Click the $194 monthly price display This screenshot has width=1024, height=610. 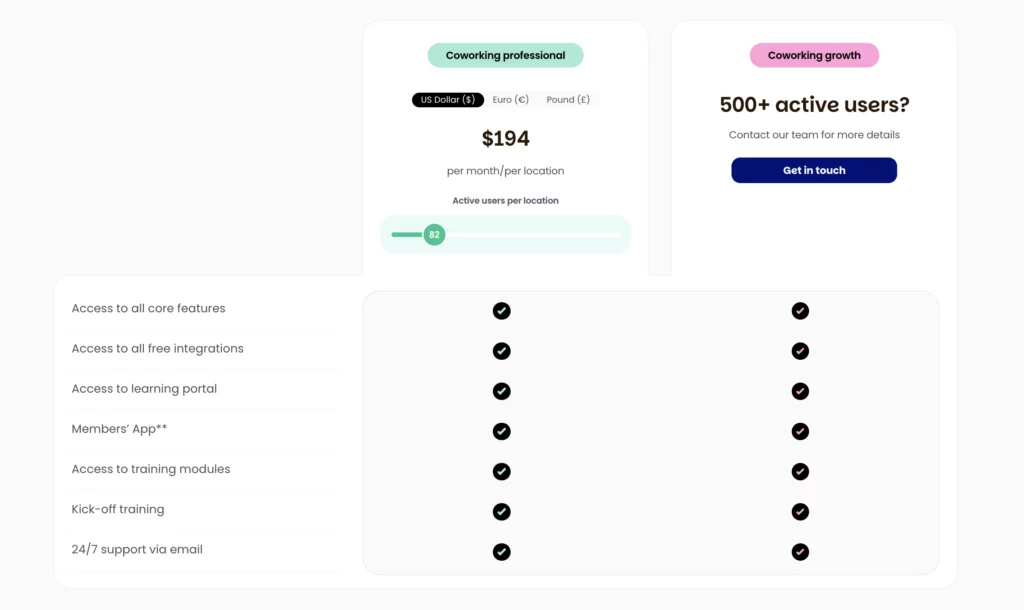point(505,138)
